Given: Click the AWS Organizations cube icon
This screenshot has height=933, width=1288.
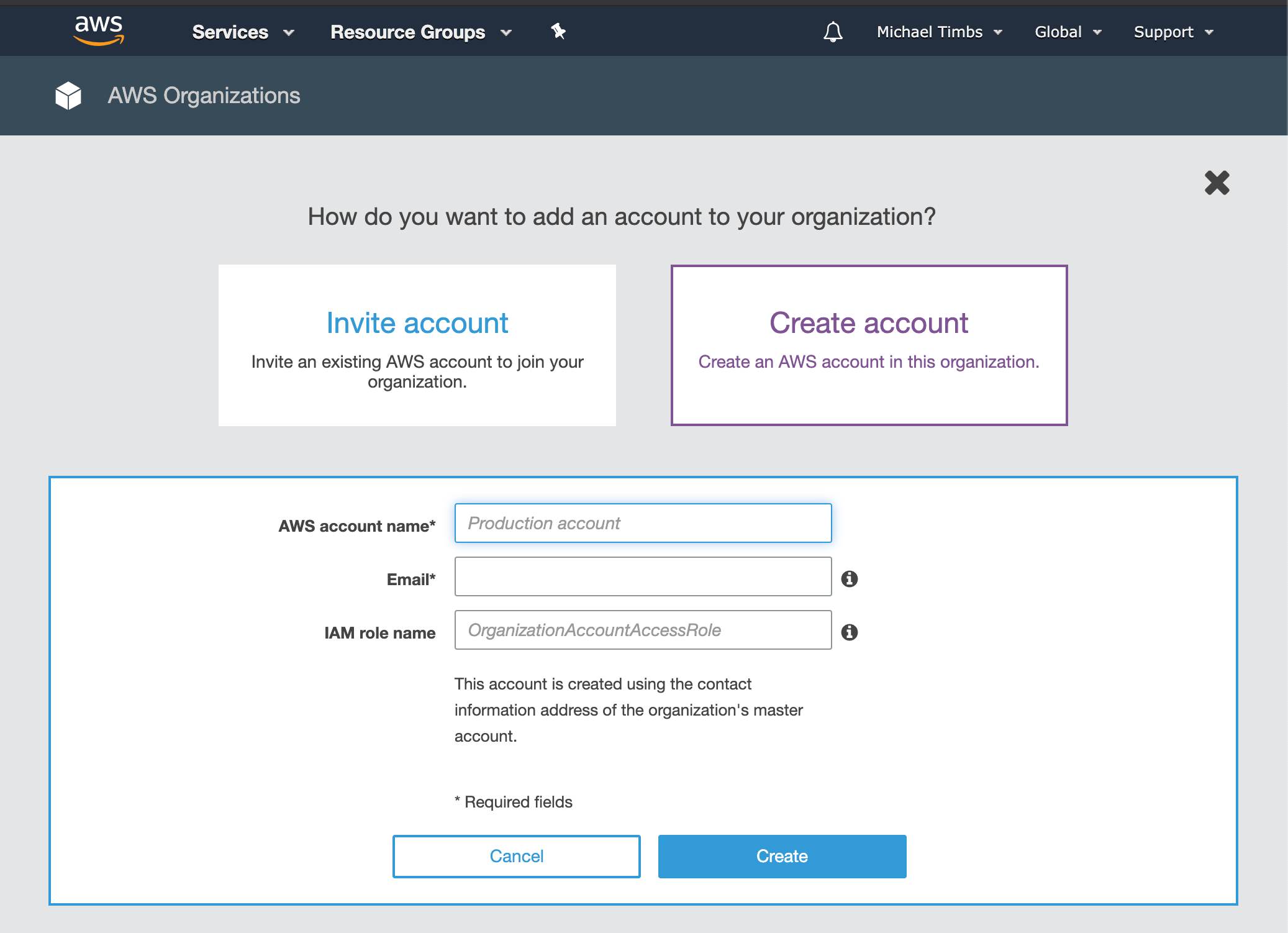Looking at the screenshot, I should click(68, 96).
